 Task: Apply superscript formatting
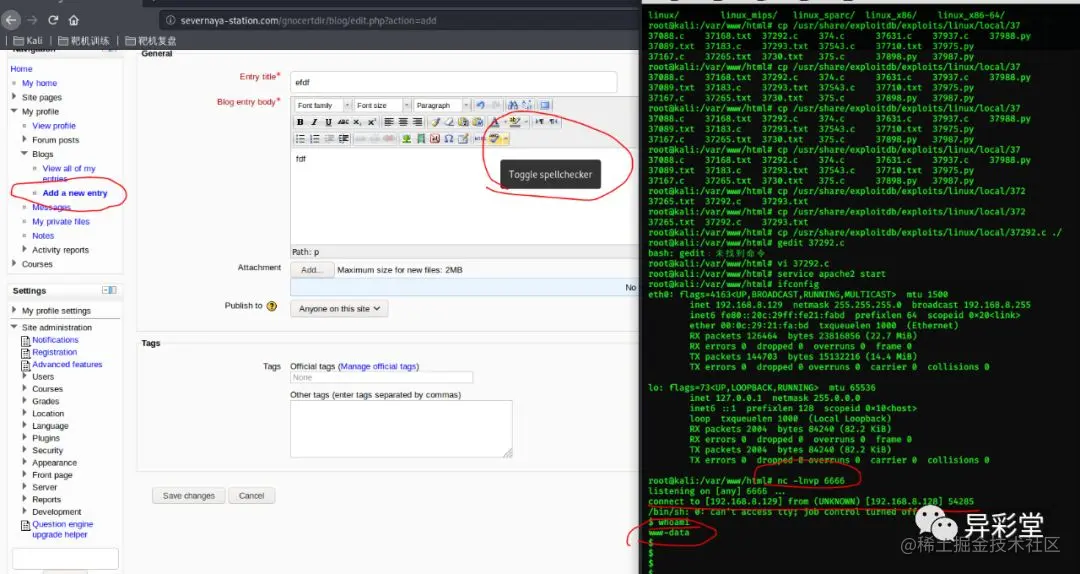pos(371,122)
